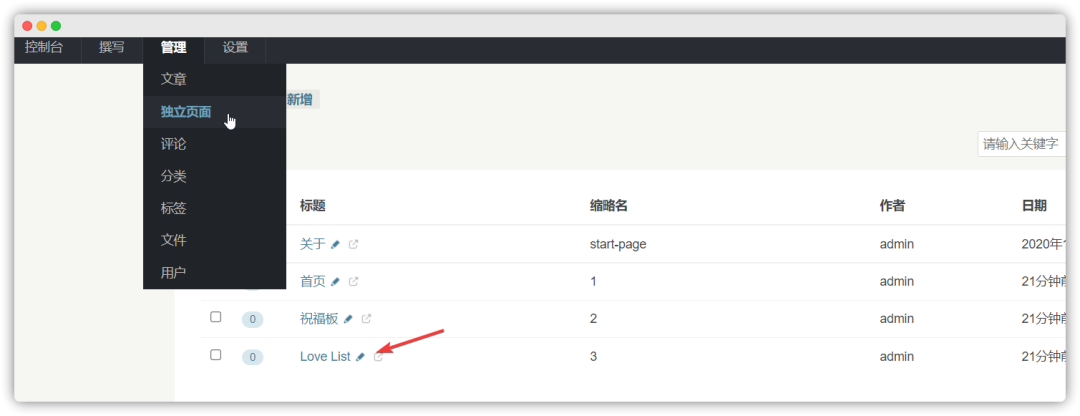
Task: Click the 日期 column header
Action: click(1035, 205)
